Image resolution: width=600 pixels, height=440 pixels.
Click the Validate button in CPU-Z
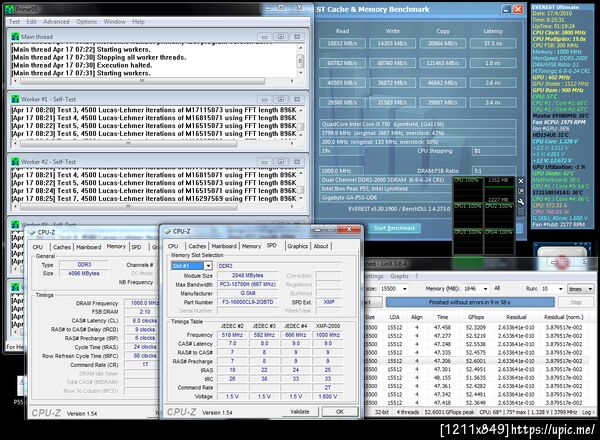tap(300, 412)
